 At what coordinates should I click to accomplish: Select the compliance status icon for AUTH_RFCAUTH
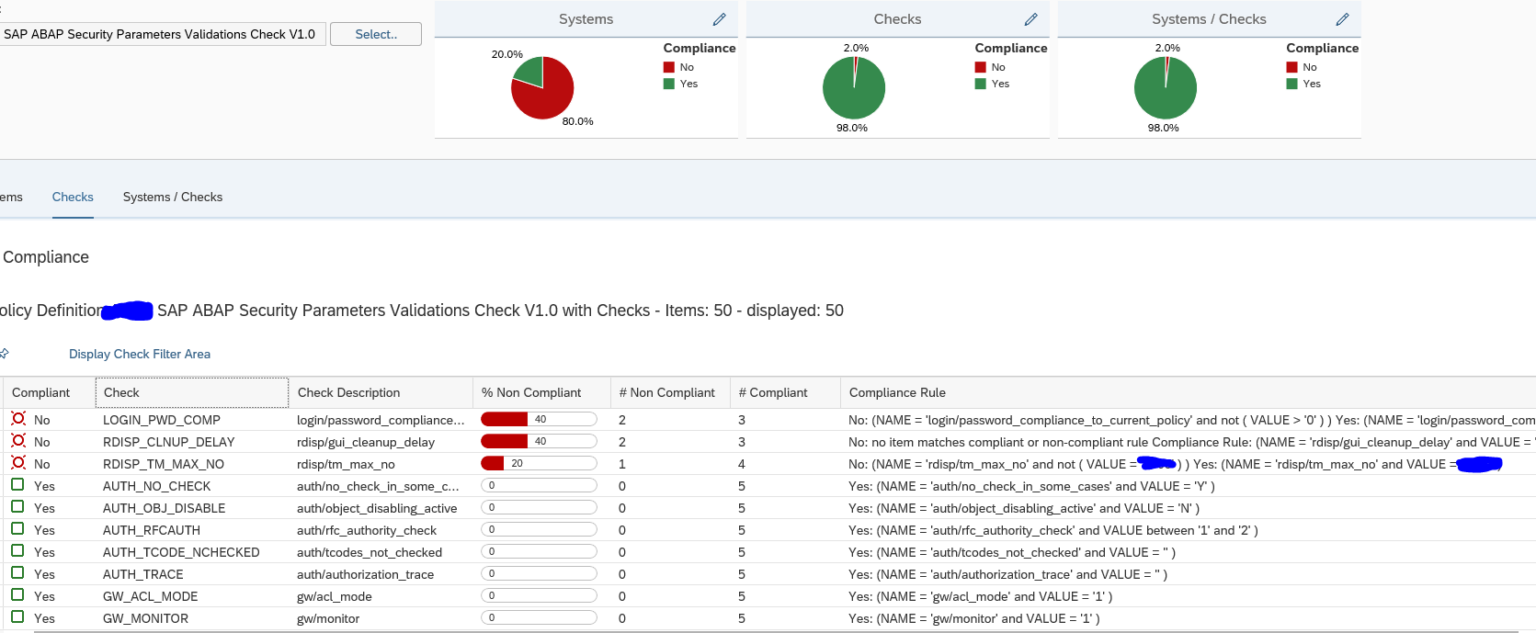[18, 529]
